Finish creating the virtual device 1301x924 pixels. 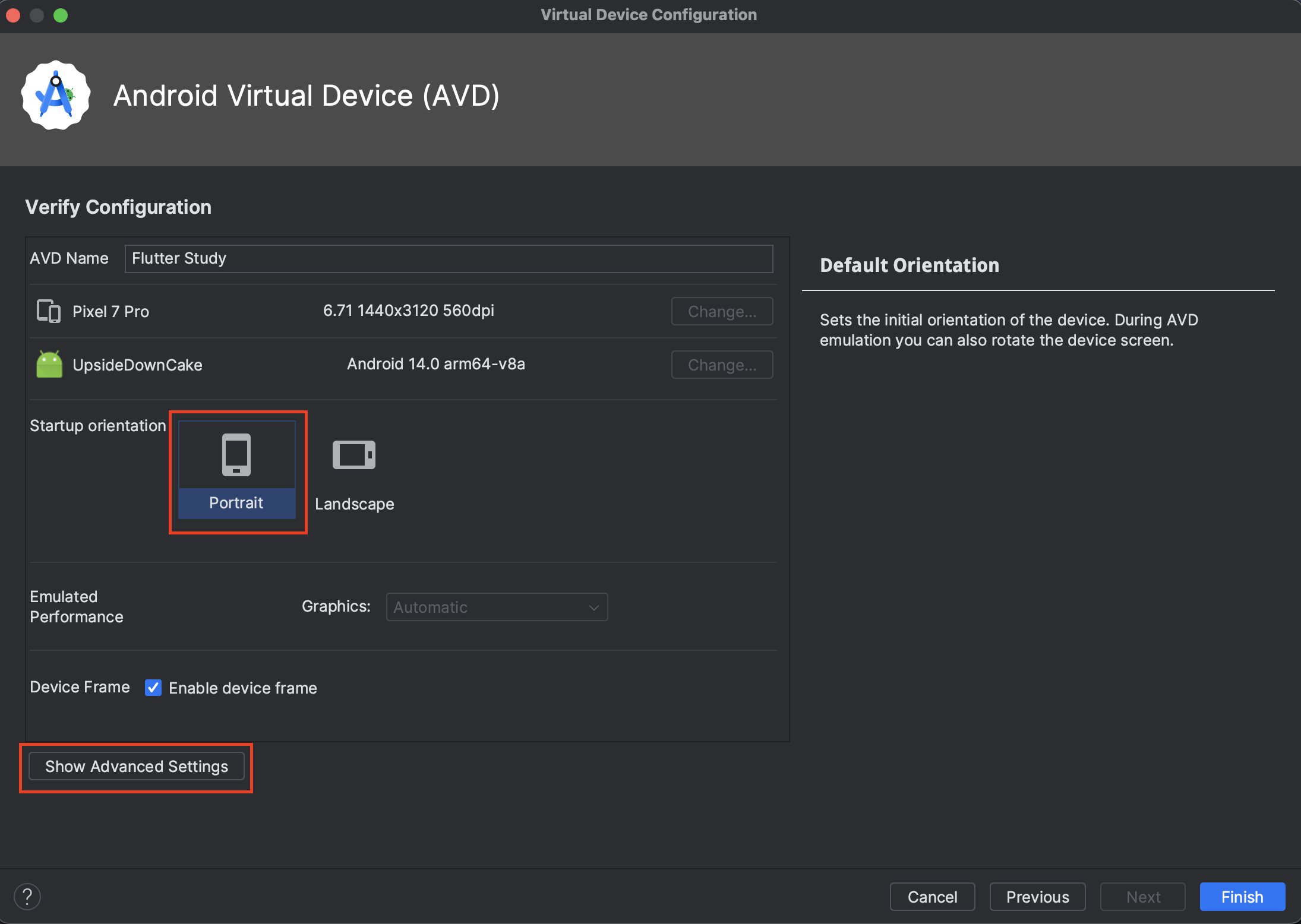[1242, 897]
